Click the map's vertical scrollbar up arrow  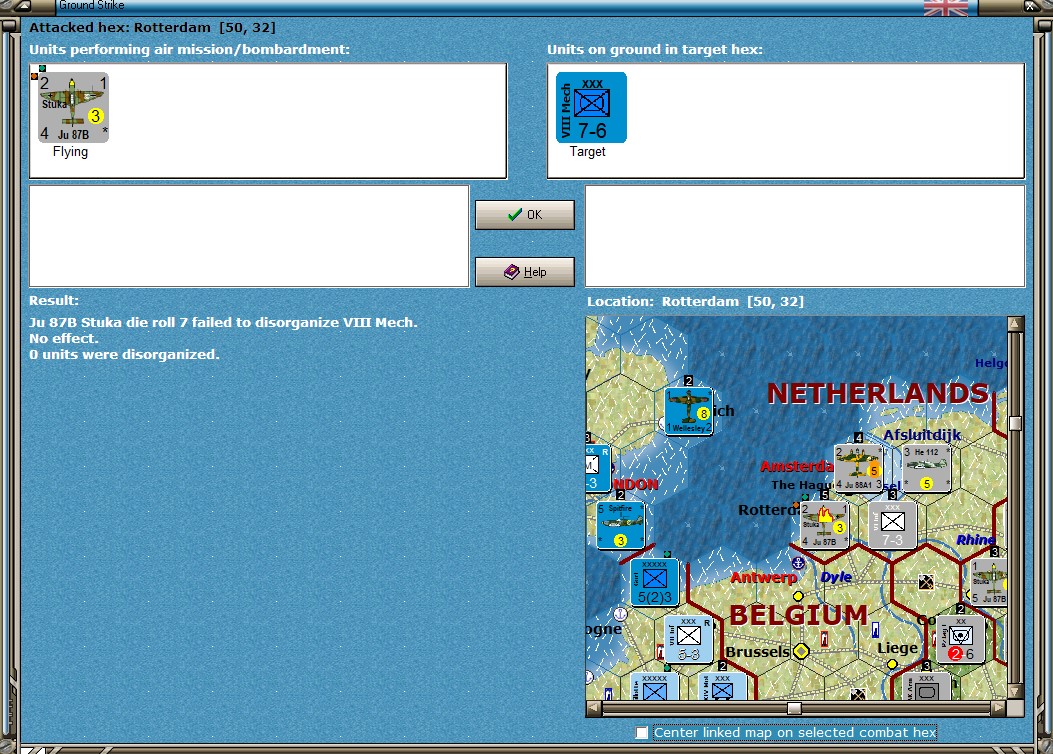[1015, 324]
